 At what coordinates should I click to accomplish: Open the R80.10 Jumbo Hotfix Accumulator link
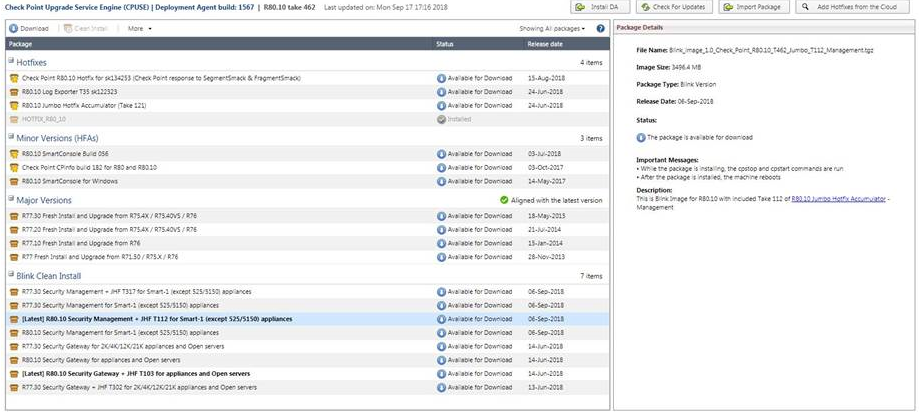point(838,199)
